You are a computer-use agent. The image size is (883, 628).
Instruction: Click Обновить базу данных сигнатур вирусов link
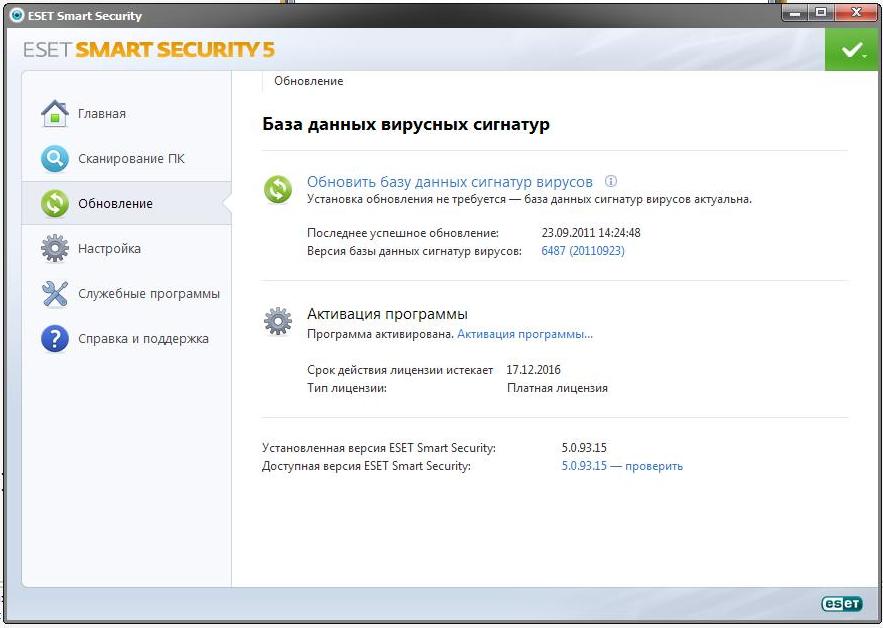tap(449, 182)
